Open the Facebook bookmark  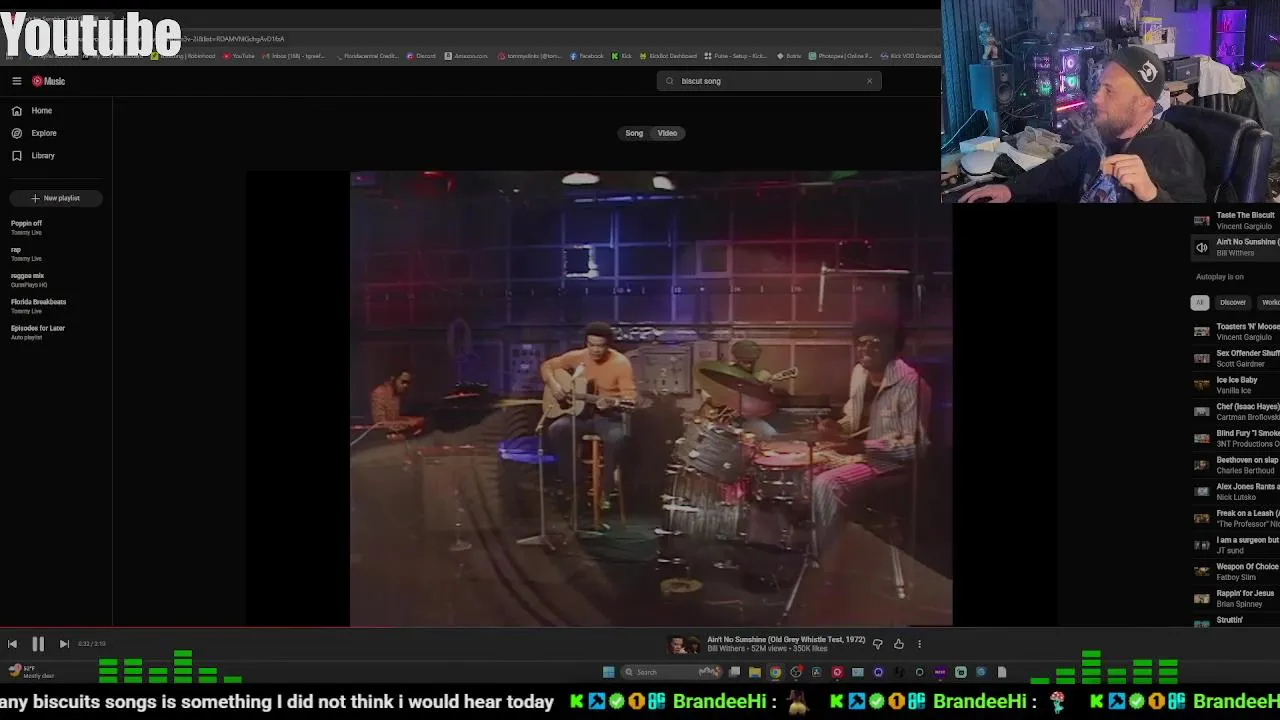(x=587, y=56)
